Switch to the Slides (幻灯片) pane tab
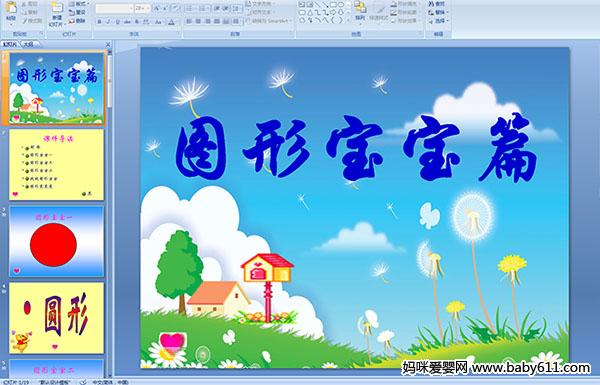Screen dimensions: 600x385 click(x=10, y=44)
